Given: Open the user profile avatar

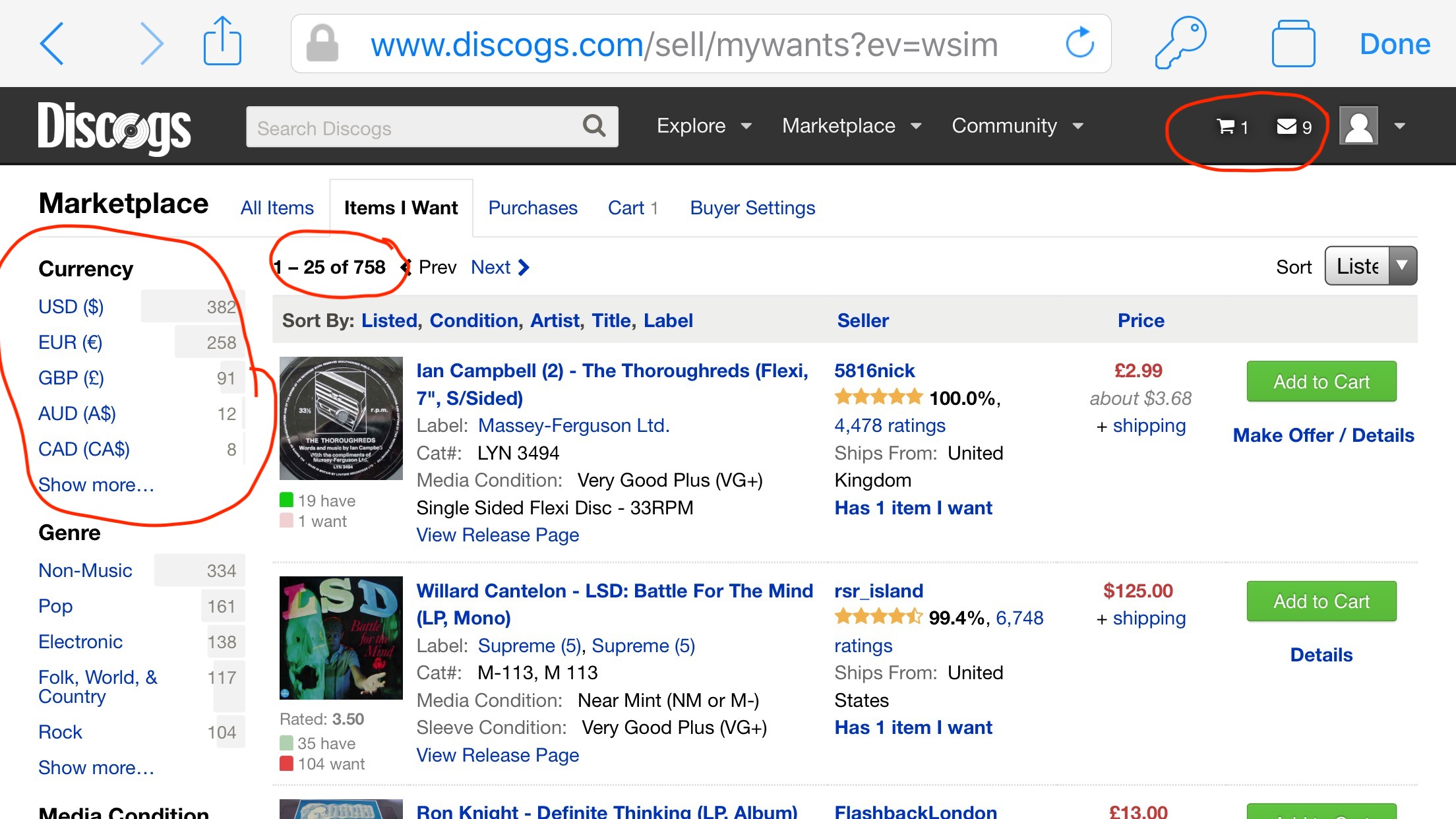Looking at the screenshot, I should coord(1358,125).
